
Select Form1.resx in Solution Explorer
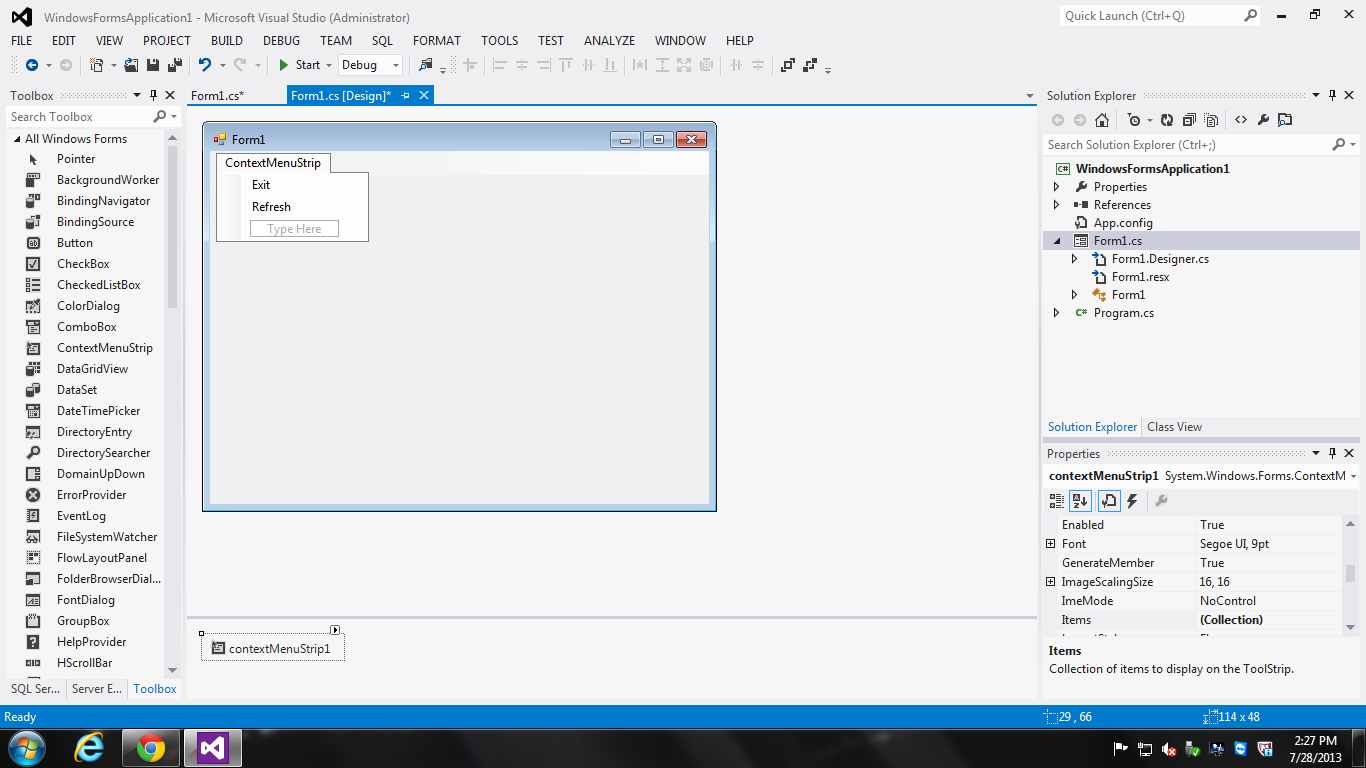pyautogui.click(x=1141, y=277)
